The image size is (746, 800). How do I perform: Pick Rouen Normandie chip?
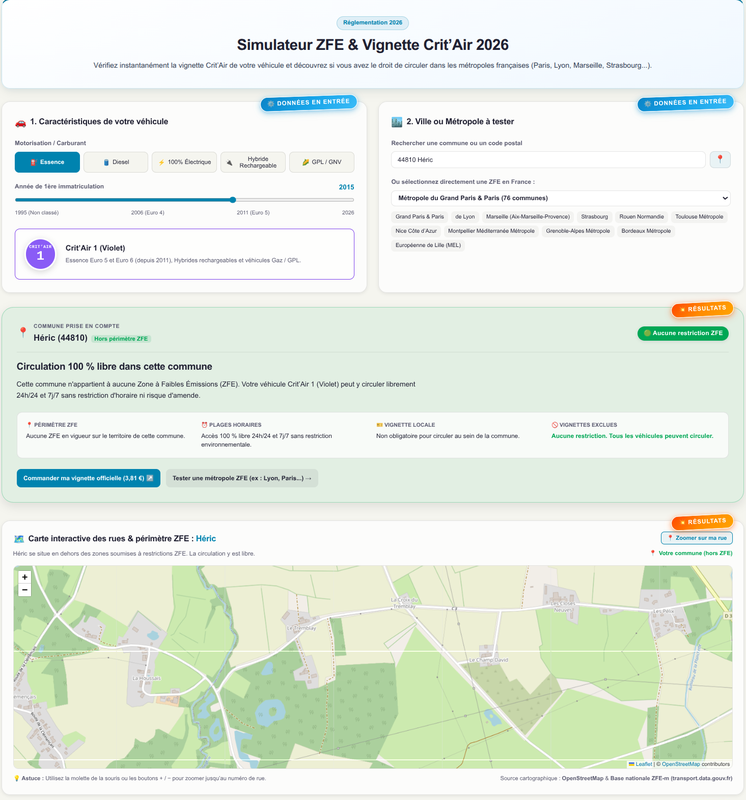[641, 217]
